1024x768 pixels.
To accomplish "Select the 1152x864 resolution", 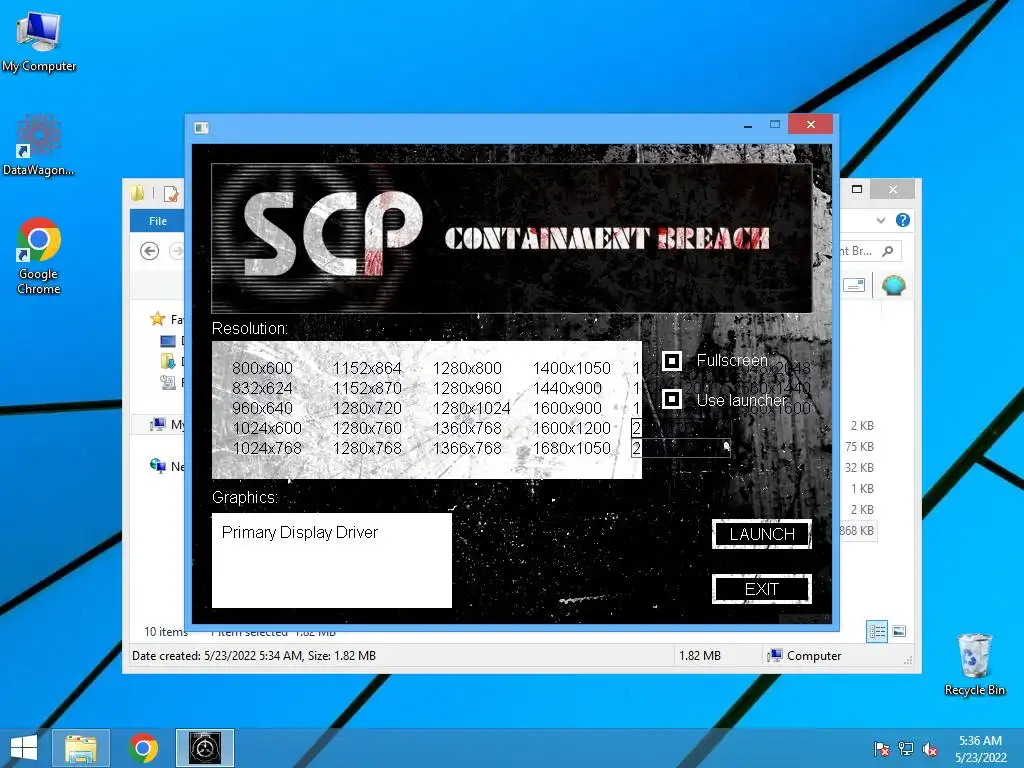I will (x=367, y=368).
